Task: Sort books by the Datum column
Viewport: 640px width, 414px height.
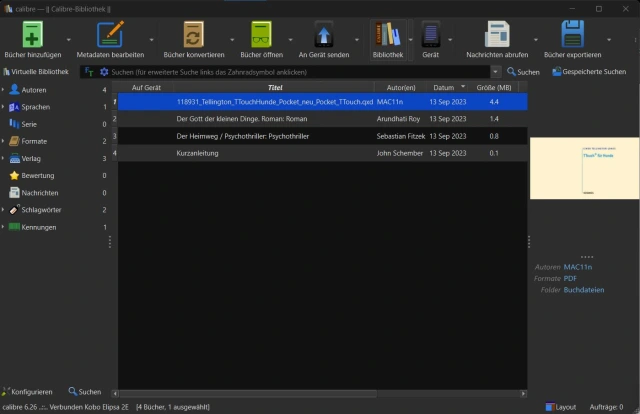Action: coord(443,88)
